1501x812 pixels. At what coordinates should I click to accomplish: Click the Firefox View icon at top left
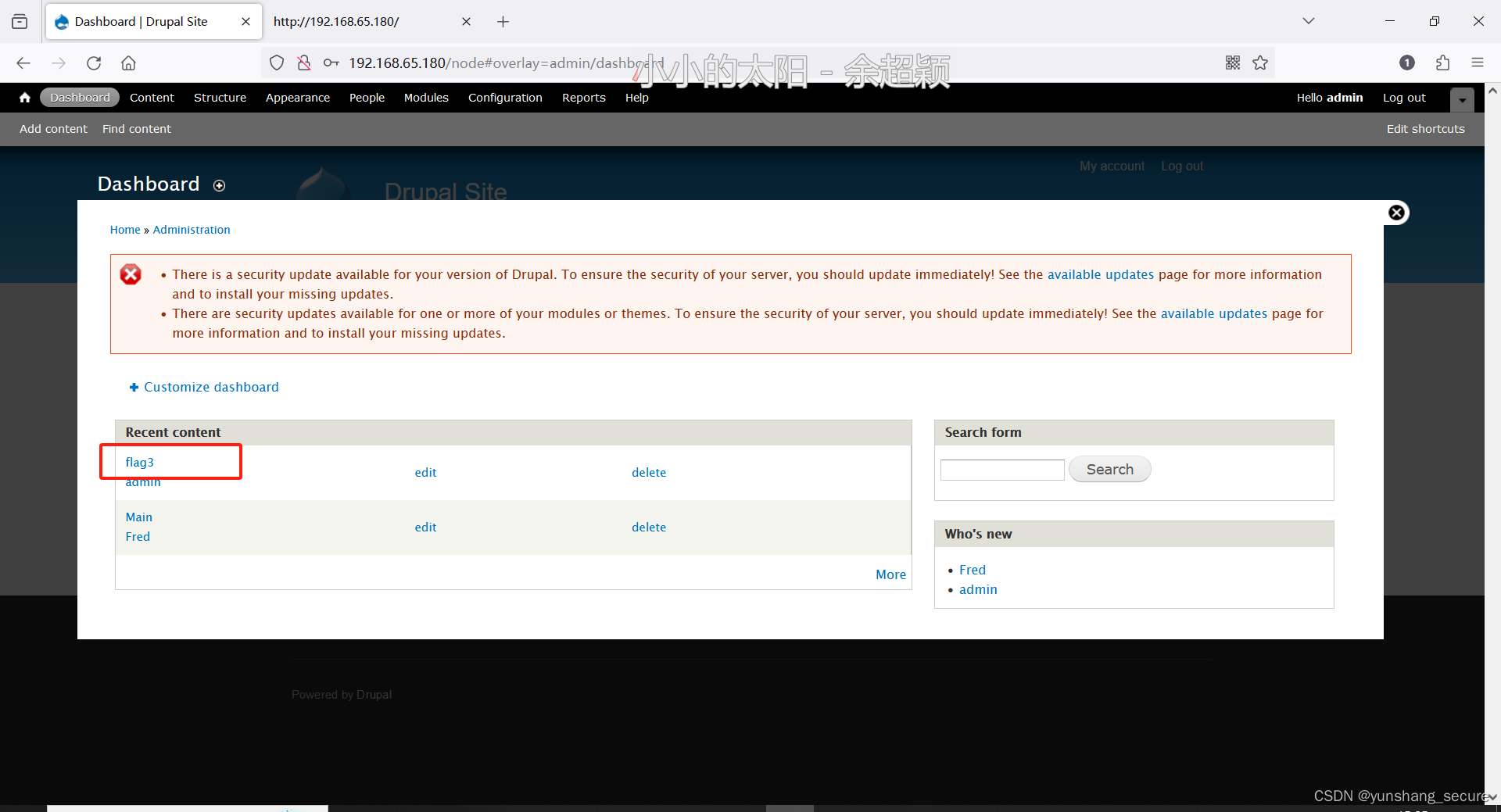click(20, 22)
